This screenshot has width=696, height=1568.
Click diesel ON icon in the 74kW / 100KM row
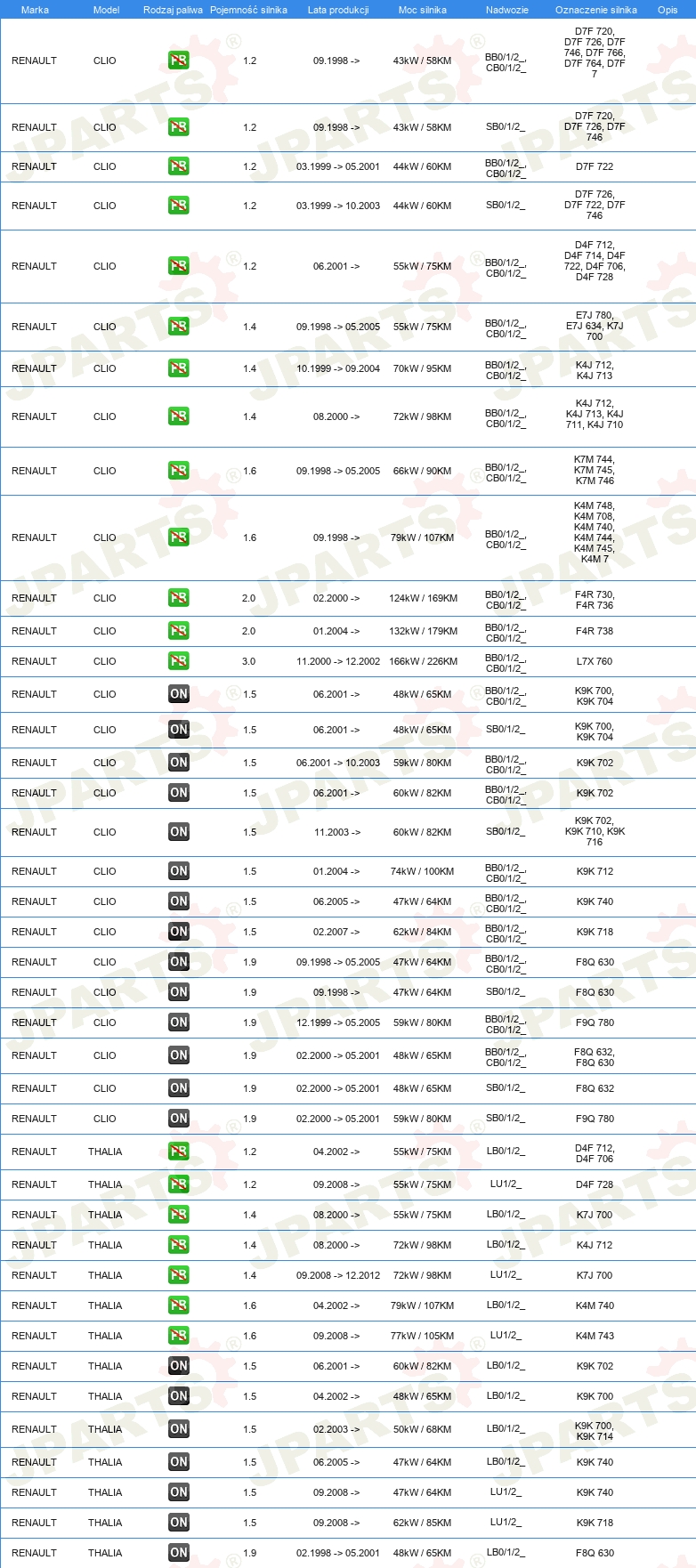point(179,871)
